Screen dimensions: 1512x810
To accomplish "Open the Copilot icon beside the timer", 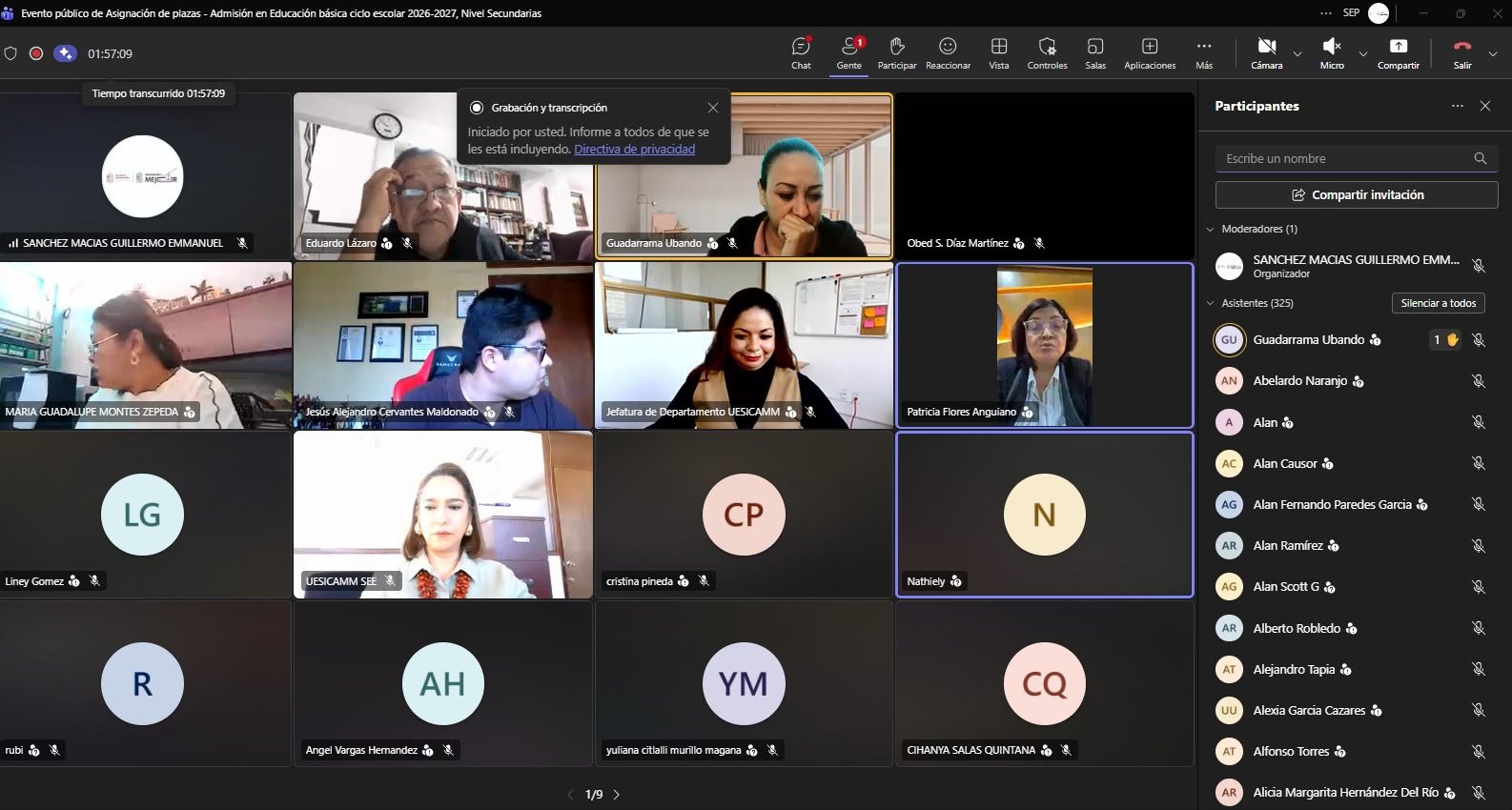I will click(x=65, y=53).
